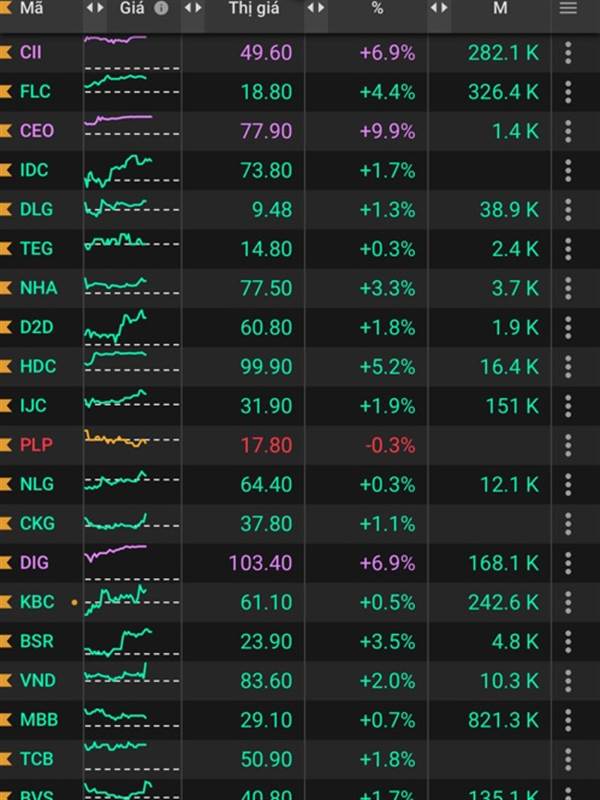Viewport: 600px width, 800px height.
Task: Sort by the Thị giá column header
Action: 254,9
